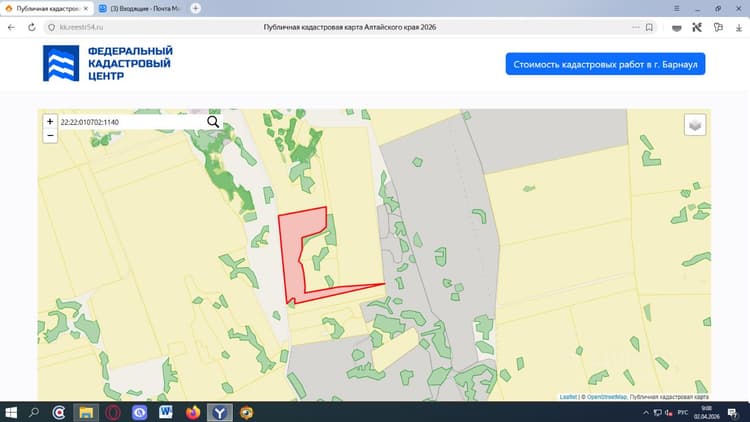
Task: Zoom in the map with plus button
Action: point(50,122)
